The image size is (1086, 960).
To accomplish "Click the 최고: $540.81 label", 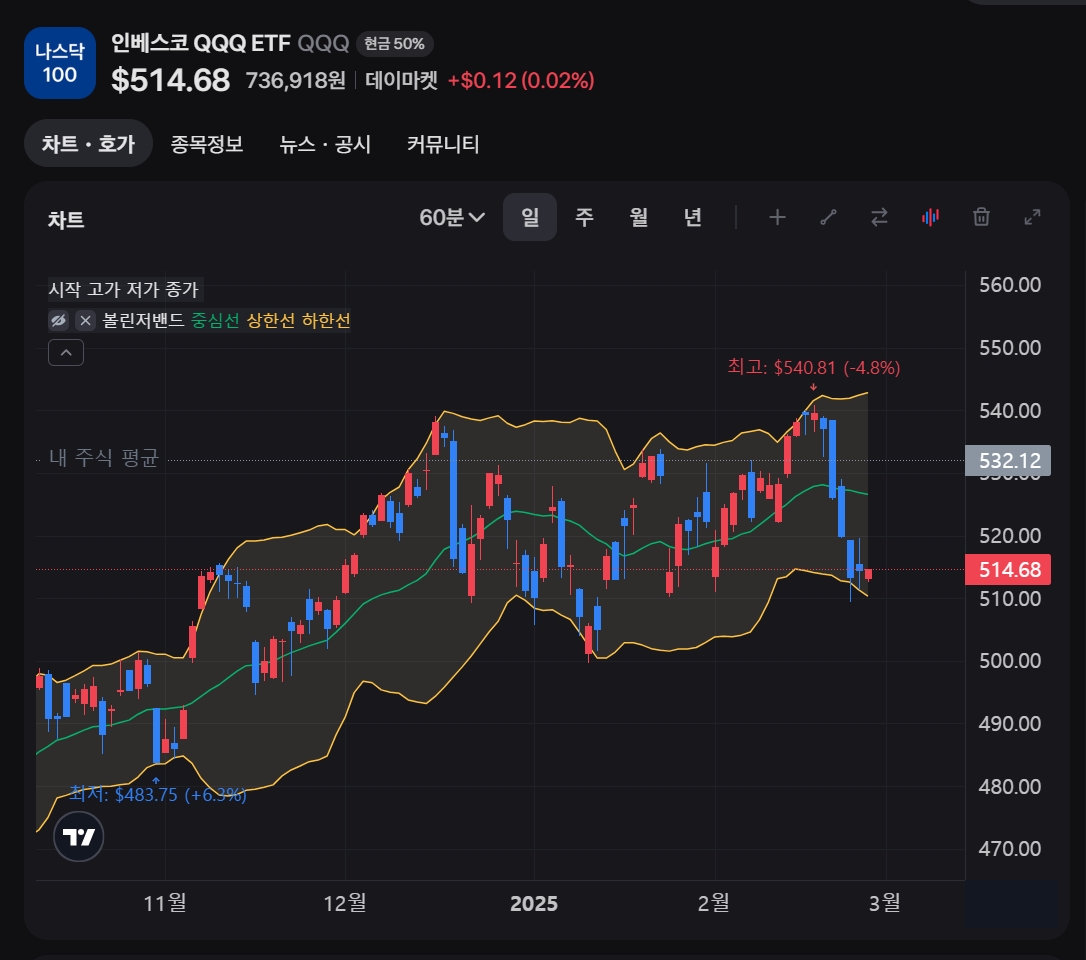I will coord(814,367).
